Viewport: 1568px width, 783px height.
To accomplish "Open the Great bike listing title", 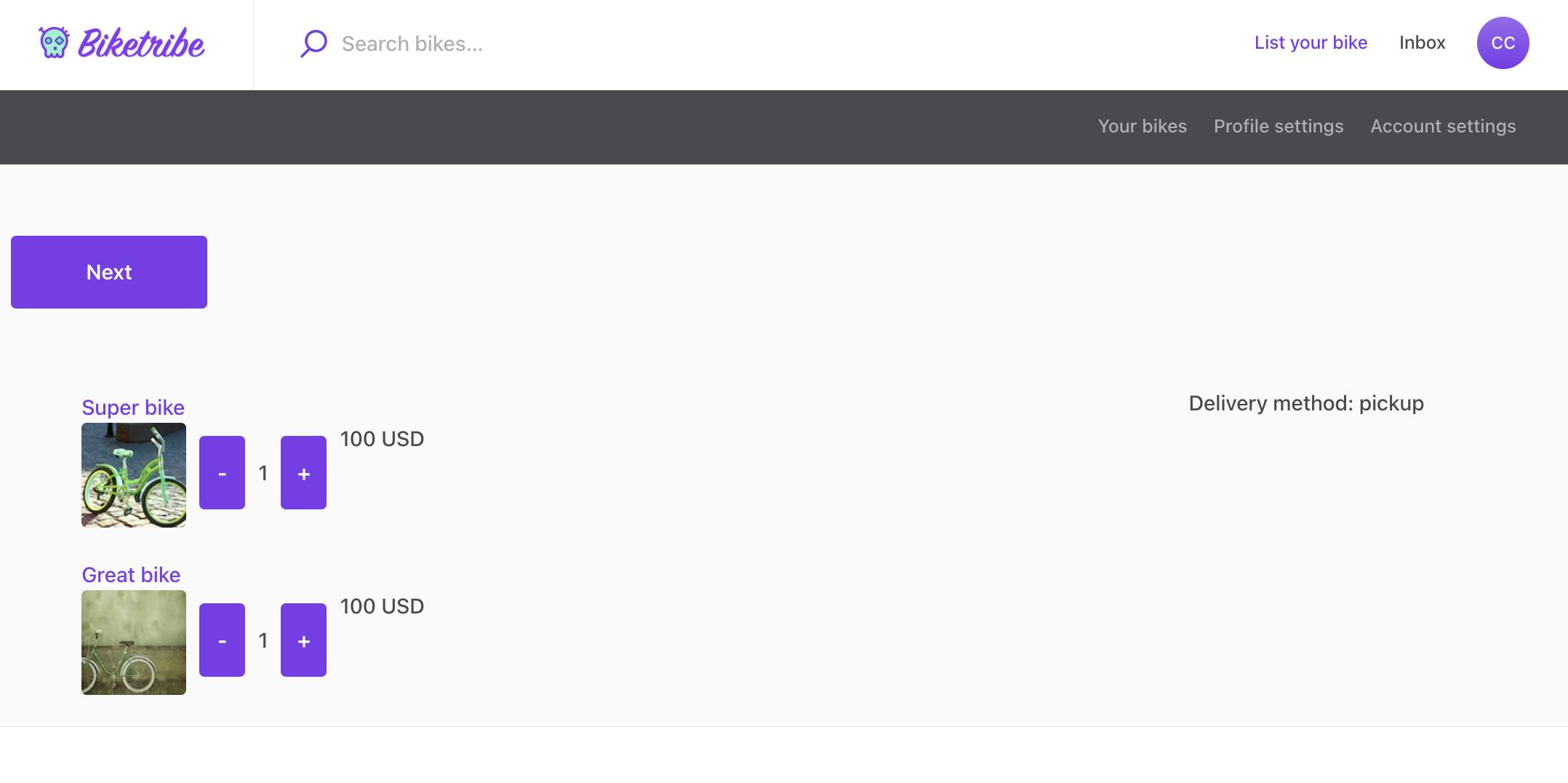I will pyautogui.click(x=131, y=575).
